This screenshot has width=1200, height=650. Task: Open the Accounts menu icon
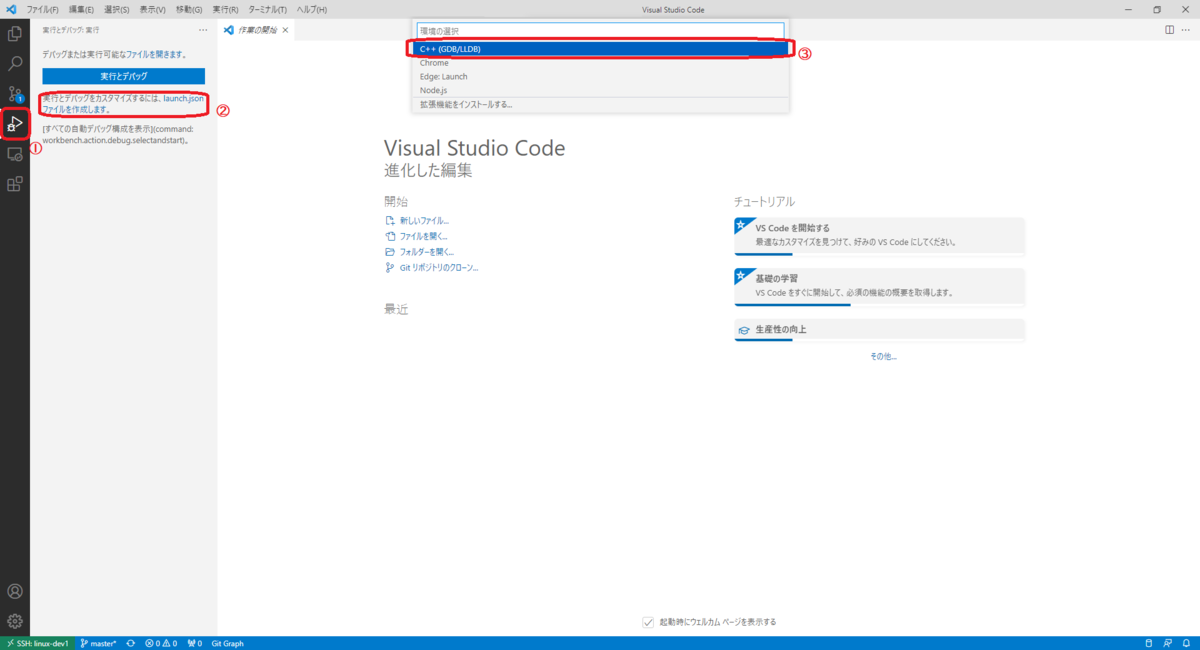pyautogui.click(x=15, y=592)
